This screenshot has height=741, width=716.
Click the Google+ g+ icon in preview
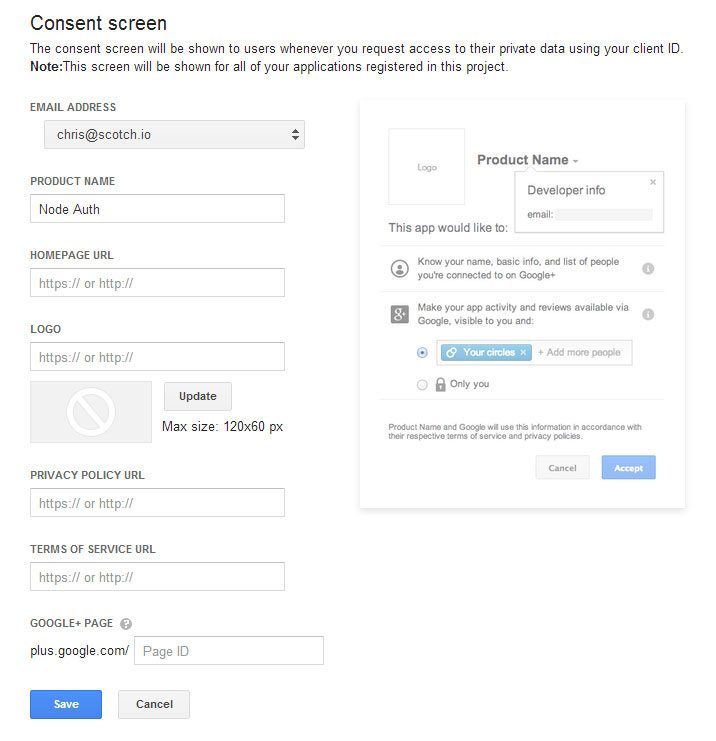point(400,315)
